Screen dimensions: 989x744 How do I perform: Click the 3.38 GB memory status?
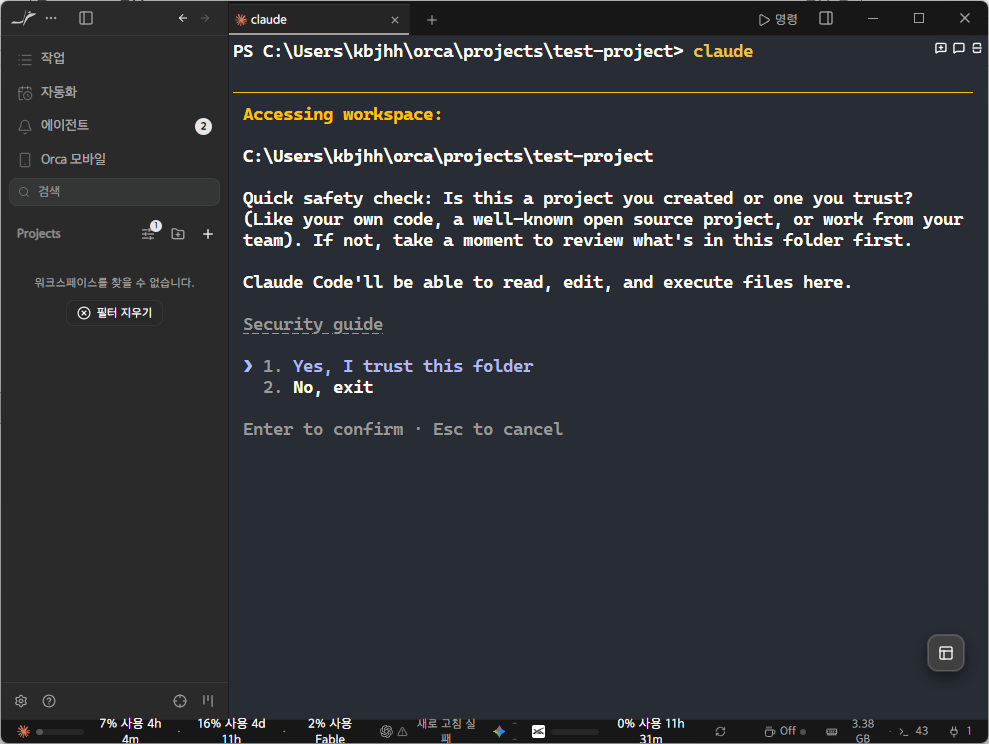(863, 731)
